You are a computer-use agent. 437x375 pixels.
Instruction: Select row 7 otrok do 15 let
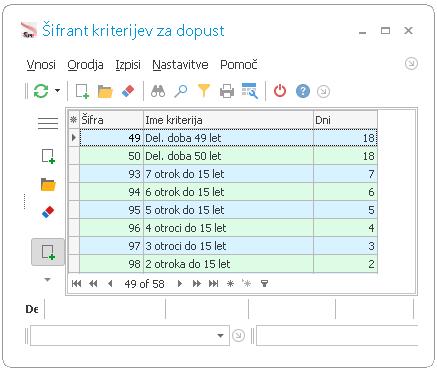[228, 174]
